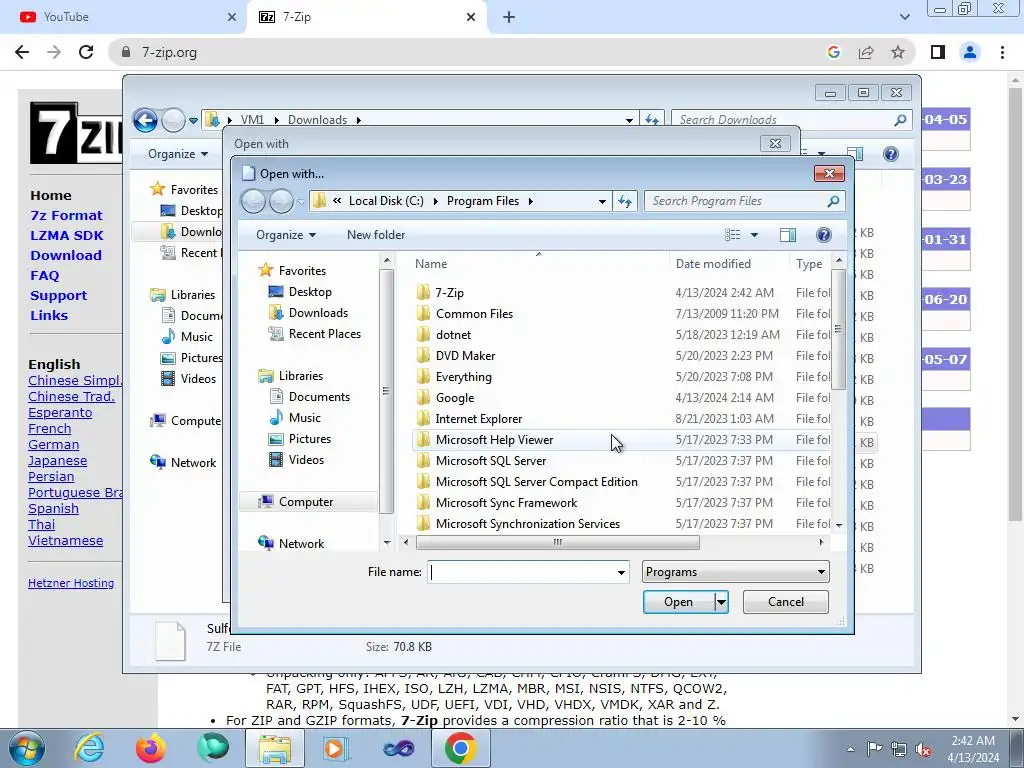Viewport: 1024px width, 768px height.
Task: Click the horizontal scrollbar of file list
Action: 557,542
